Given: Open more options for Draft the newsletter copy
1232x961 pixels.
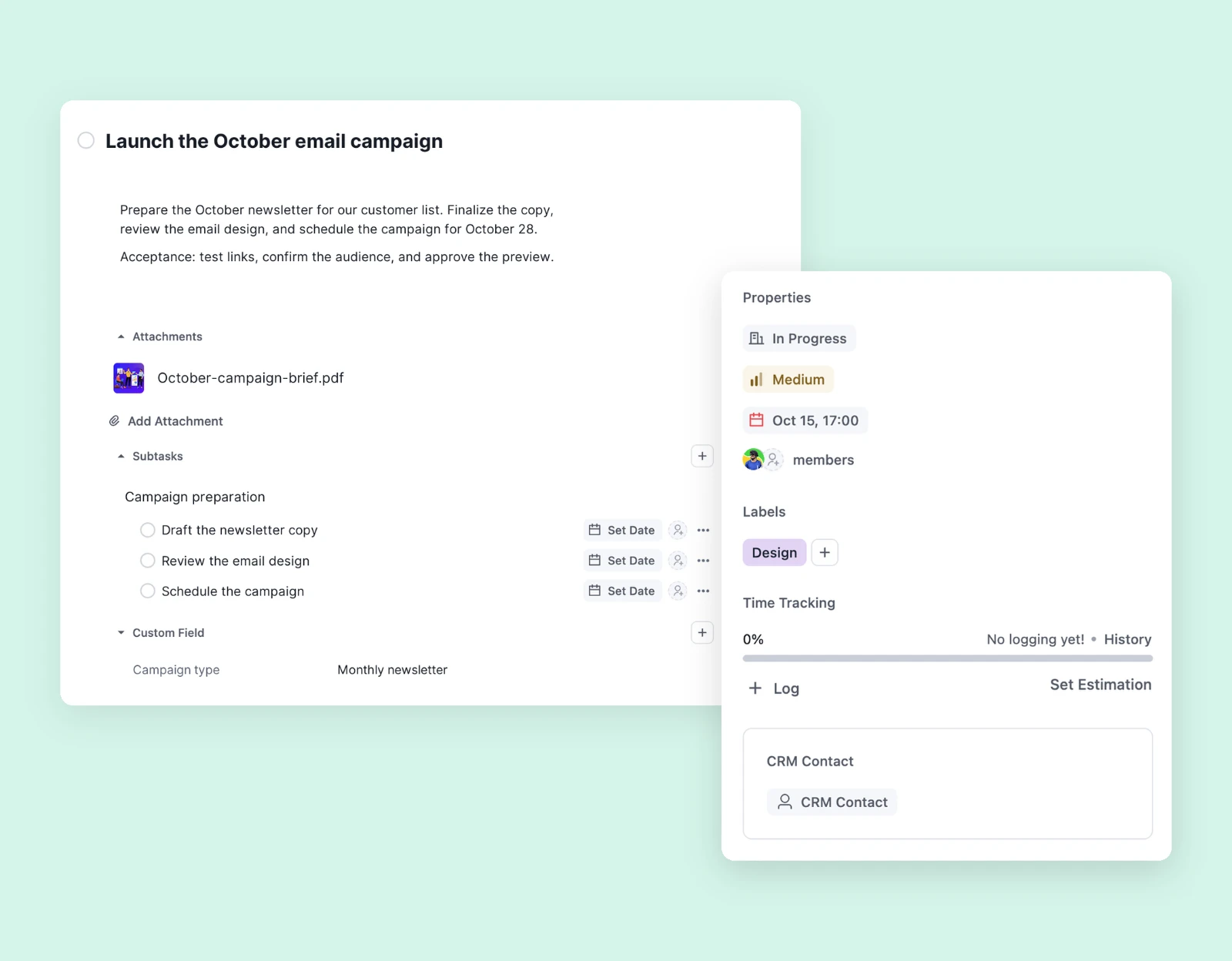Looking at the screenshot, I should 703,530.
